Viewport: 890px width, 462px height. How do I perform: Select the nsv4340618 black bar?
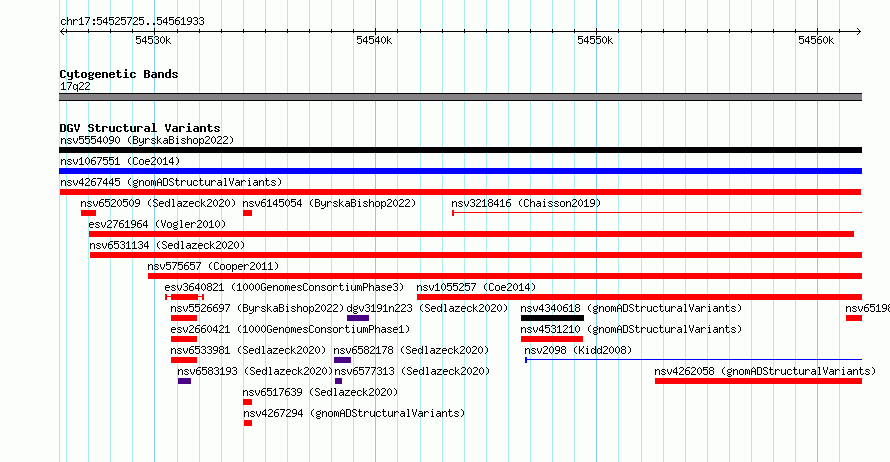click(x=552, y=318)
